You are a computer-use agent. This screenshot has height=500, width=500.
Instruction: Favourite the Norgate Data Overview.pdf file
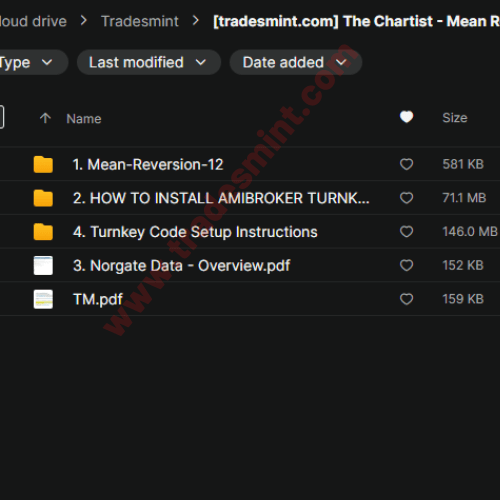tap(406, 265)
